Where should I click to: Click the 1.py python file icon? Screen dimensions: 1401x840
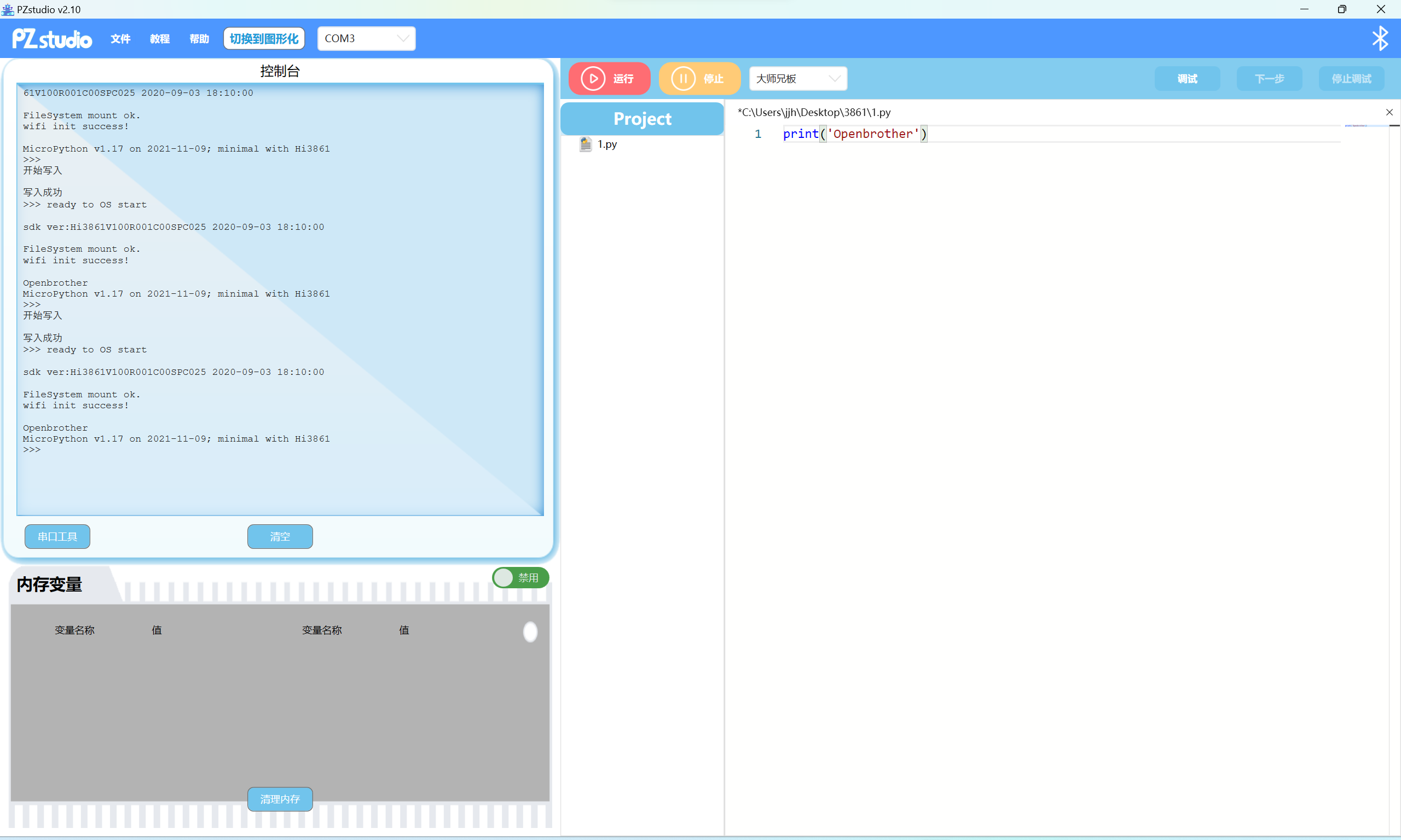tap(586, 144)
